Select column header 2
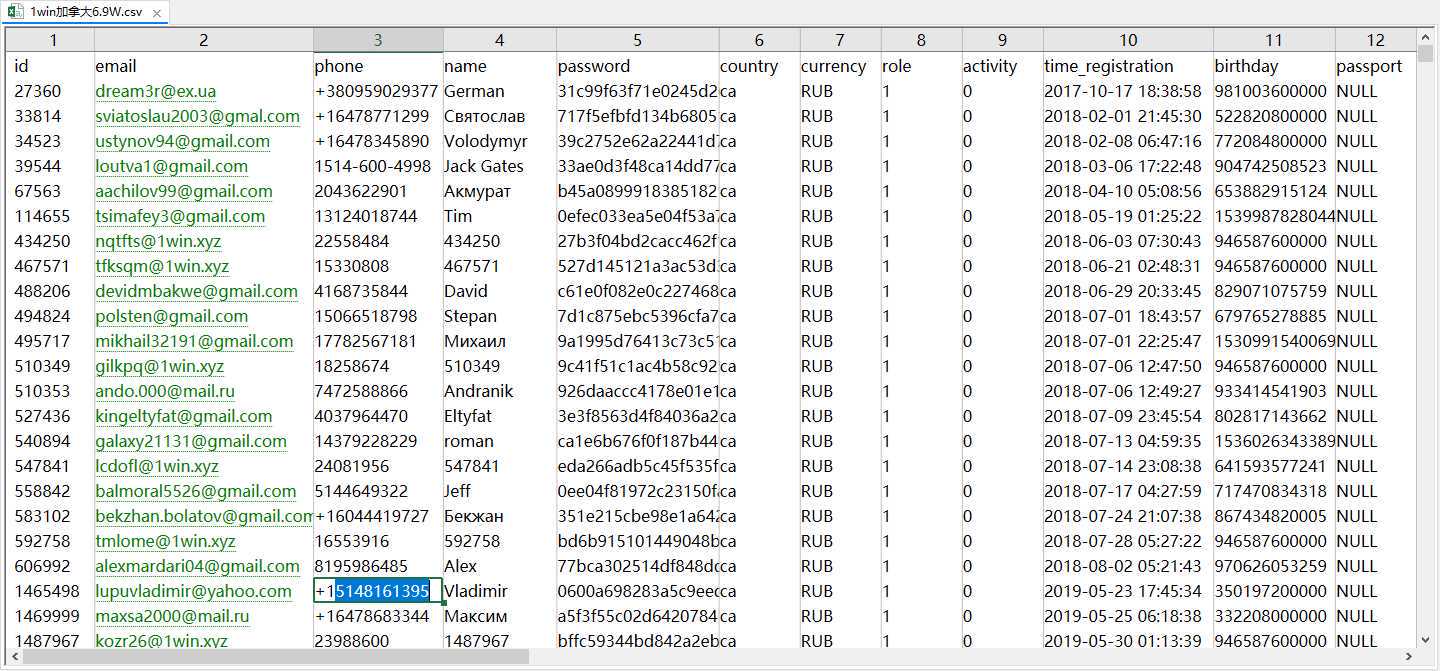Screen dimensions: 1440x671 pos(204,40)
